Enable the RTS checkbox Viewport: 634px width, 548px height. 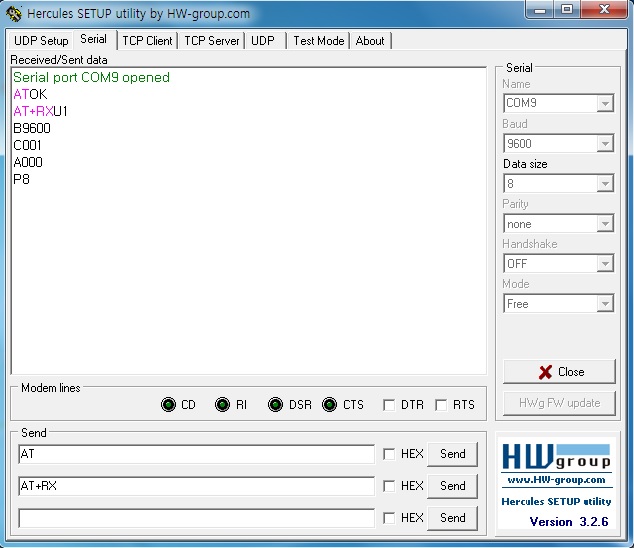coord(441,405)
